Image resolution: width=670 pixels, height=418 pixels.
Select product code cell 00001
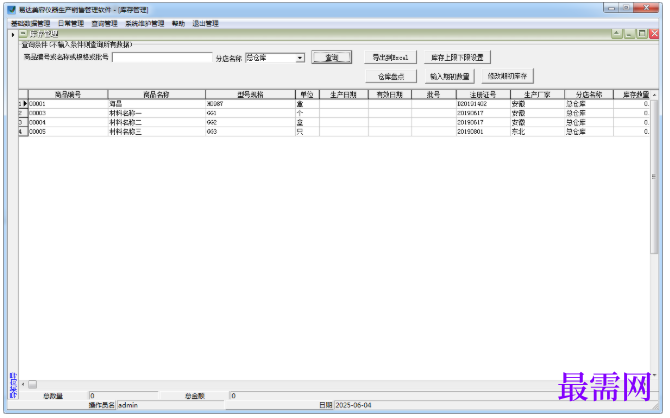[x=68, y=104]
